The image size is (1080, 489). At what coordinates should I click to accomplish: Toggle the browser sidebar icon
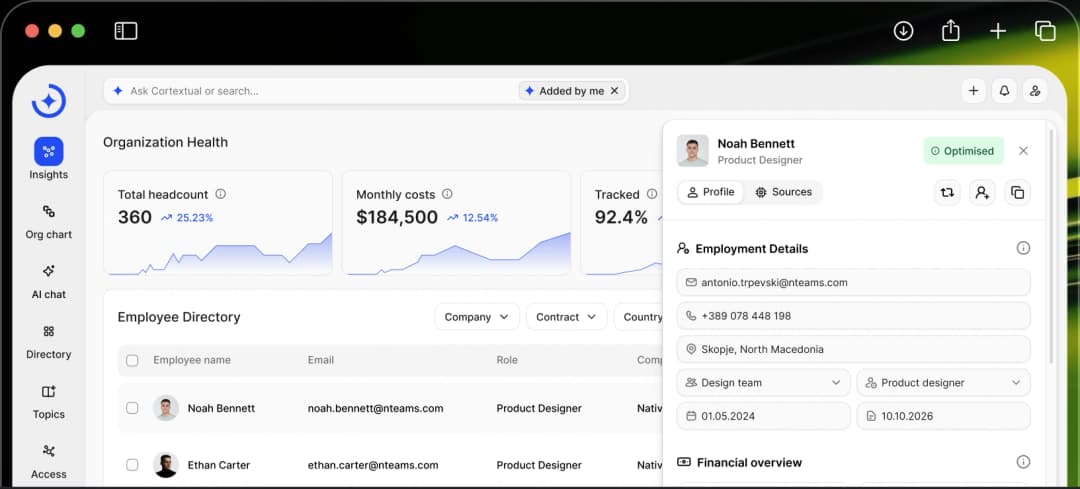pos(126,31)
